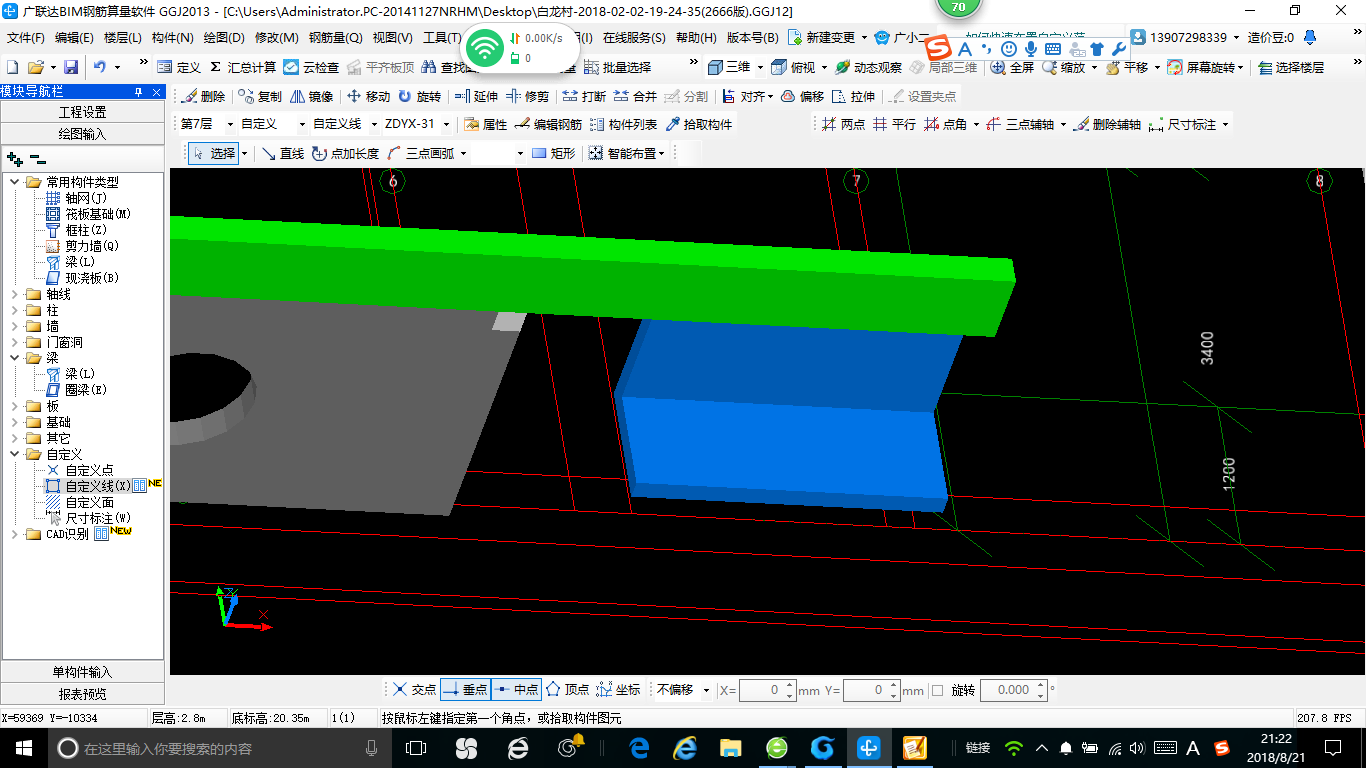
Task: Increase the Y offset stepper value
Action: (892, 685)
